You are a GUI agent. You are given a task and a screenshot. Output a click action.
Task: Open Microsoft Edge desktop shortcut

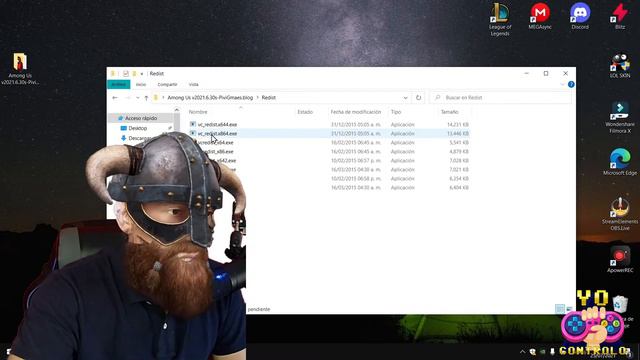(x=620, y=162)
